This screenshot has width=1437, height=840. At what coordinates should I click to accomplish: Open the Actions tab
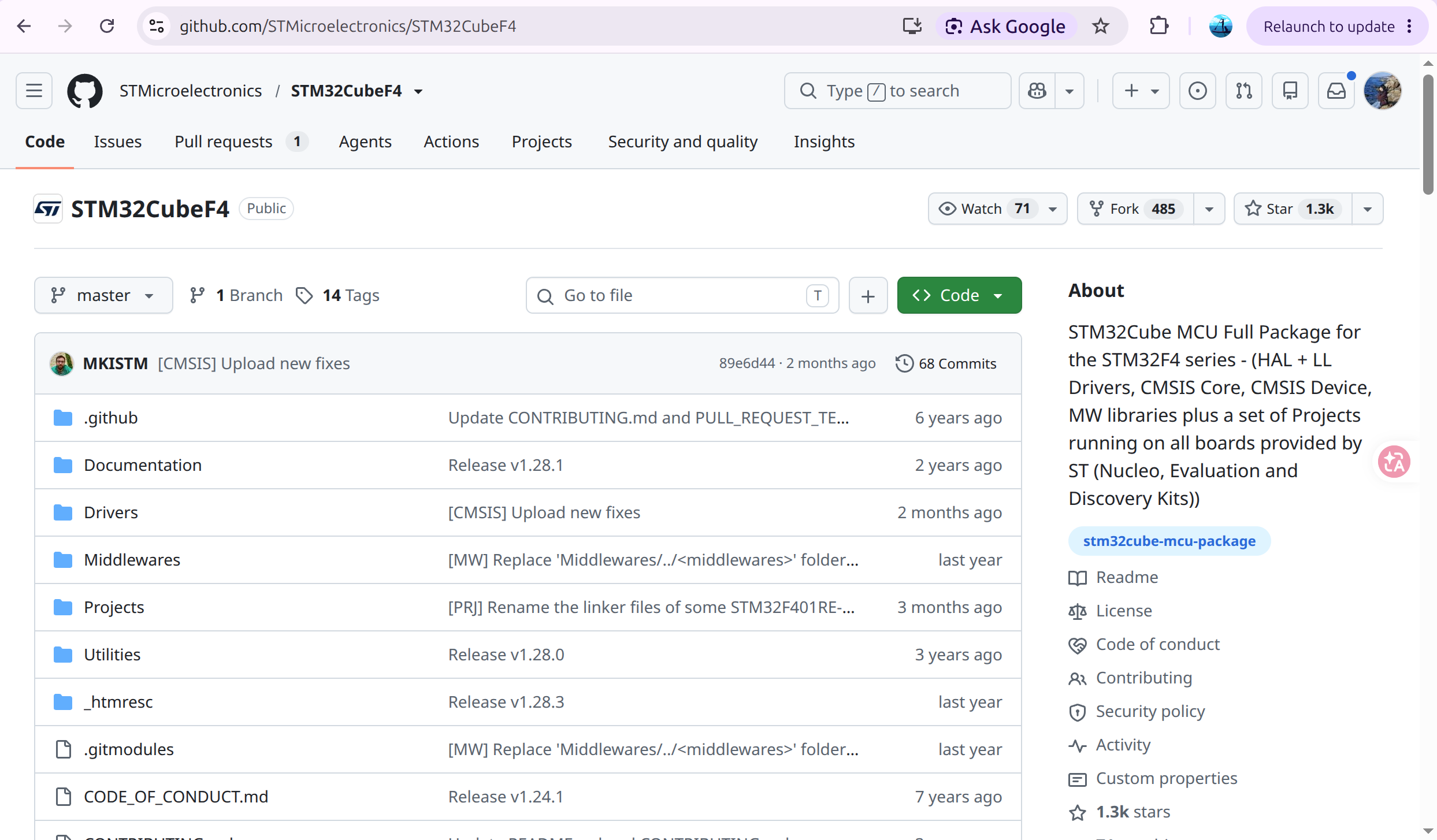pos(451,142)
